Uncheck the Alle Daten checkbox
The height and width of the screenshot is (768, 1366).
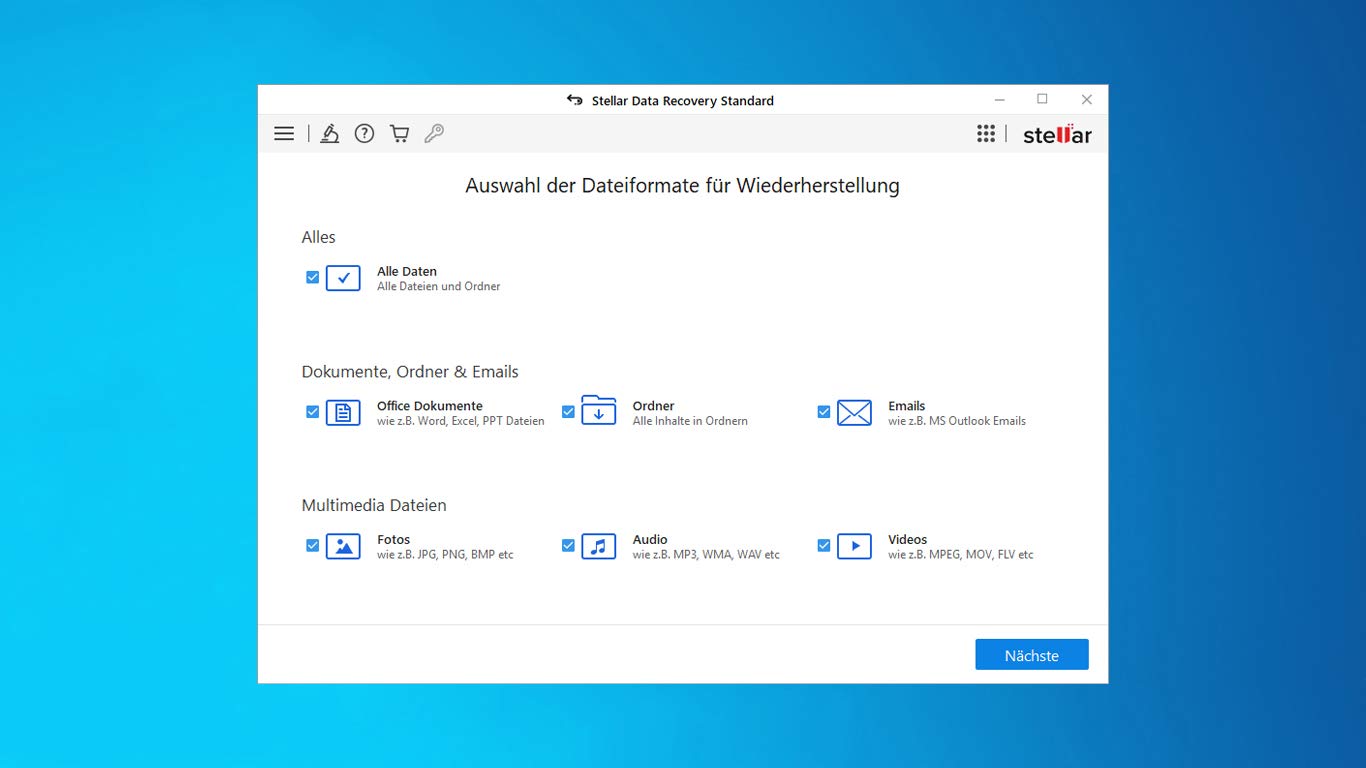click(312, 277)
